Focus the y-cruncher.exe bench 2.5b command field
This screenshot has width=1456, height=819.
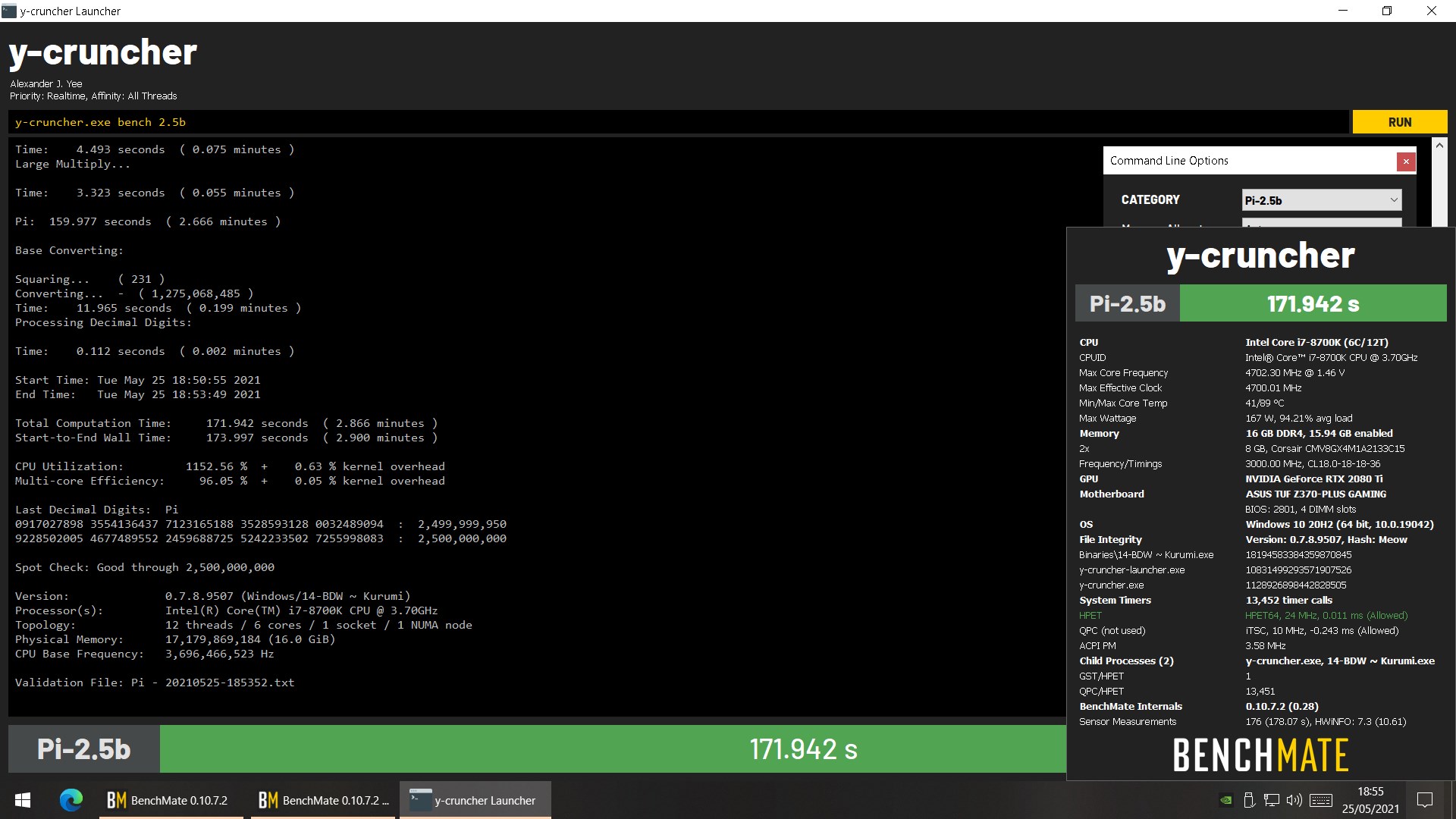point(679,122)
